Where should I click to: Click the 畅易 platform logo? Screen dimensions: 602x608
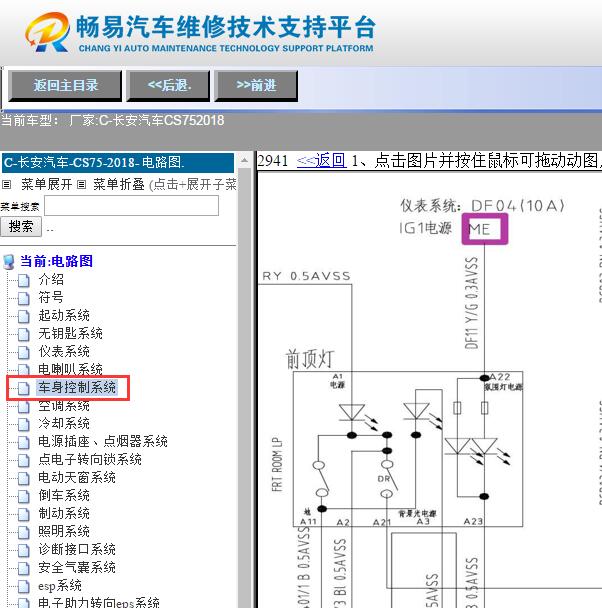click(x=48, y=32)
